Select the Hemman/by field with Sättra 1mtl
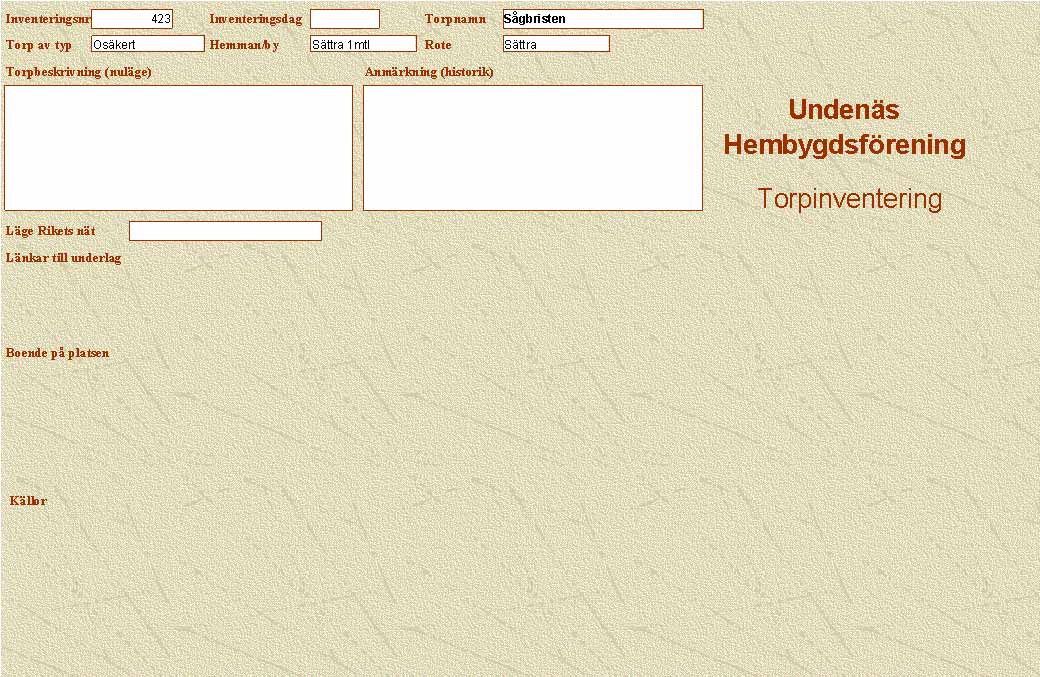The image size is (1040, 677). point(362,44)
